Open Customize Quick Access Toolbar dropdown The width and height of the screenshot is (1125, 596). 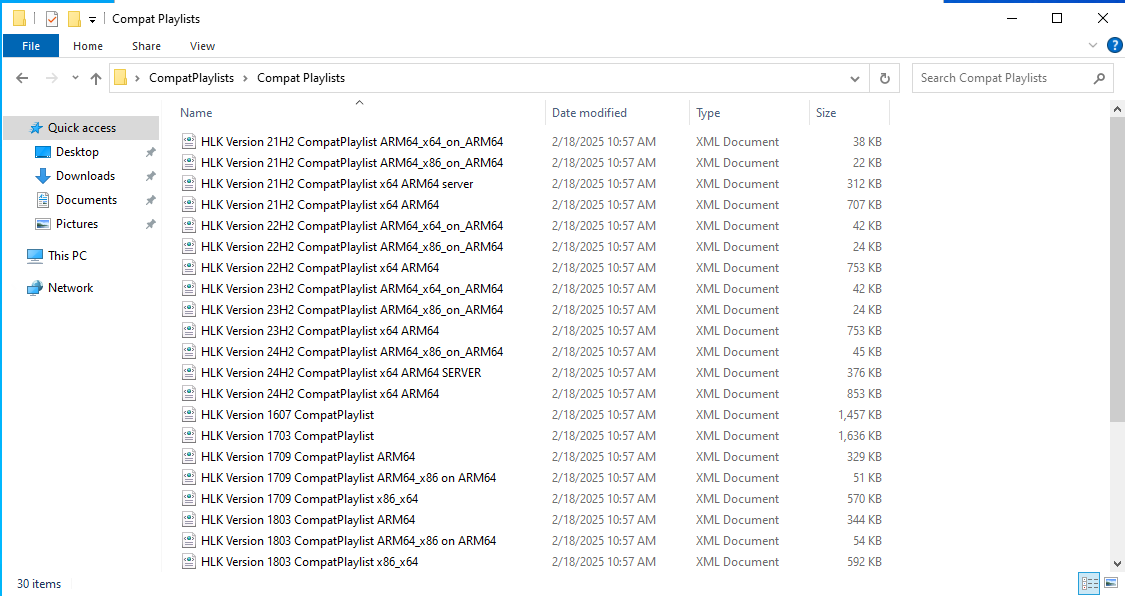92,19
